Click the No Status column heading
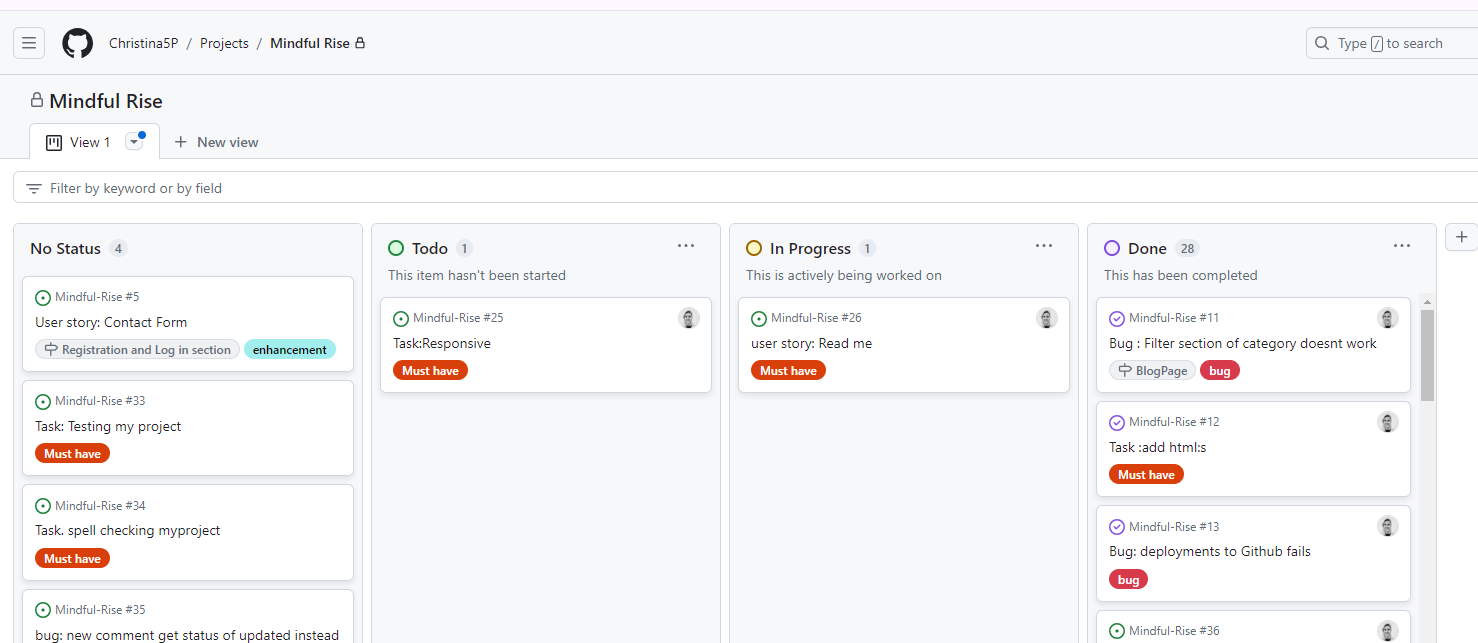 (66, 248)
